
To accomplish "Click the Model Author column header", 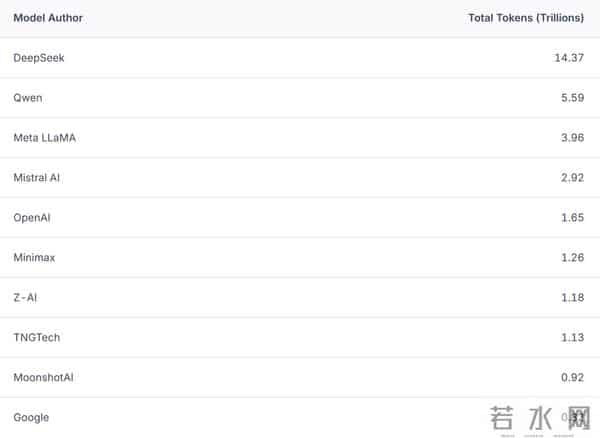I will (48, 18).
